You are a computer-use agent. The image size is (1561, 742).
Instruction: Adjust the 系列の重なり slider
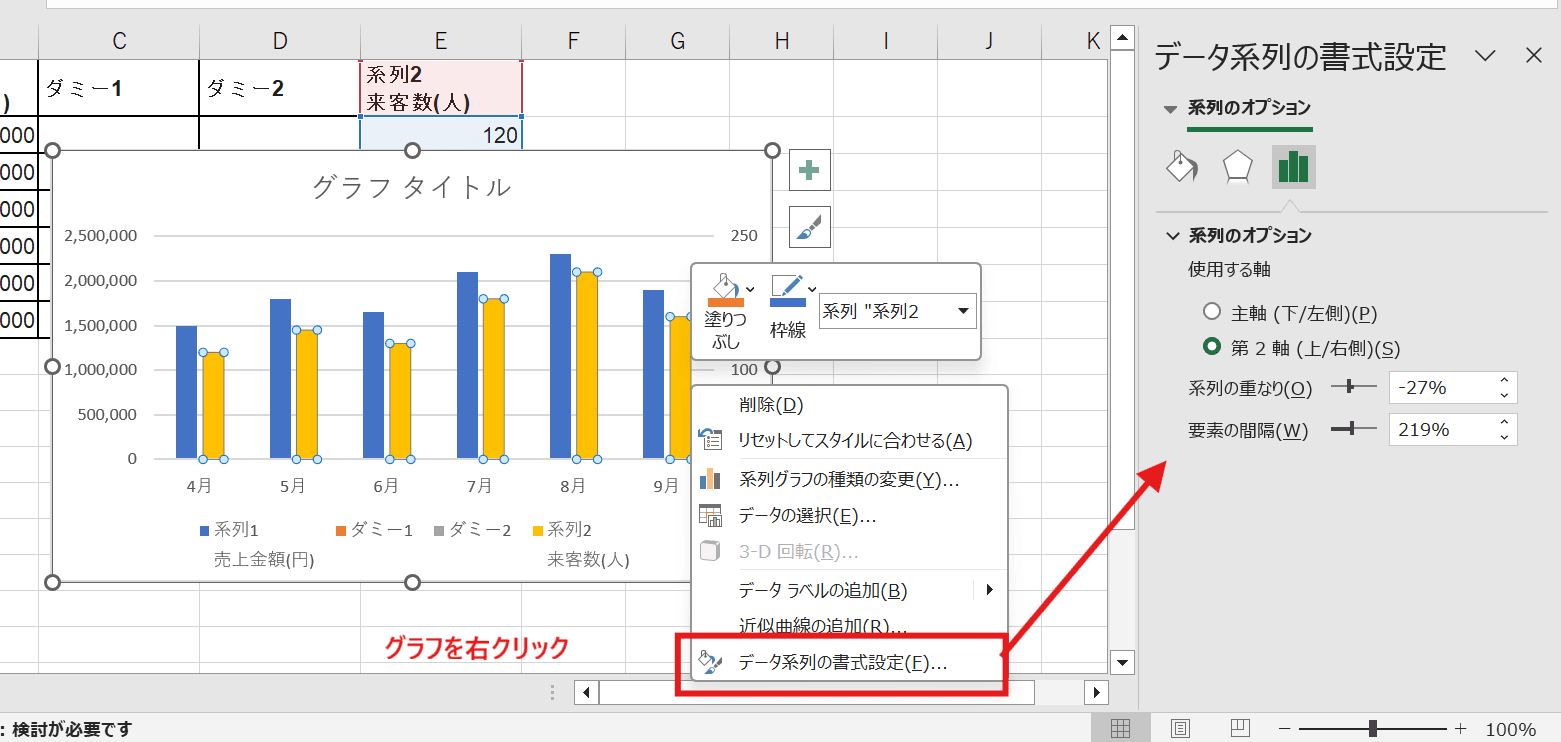click(1352, 387)
